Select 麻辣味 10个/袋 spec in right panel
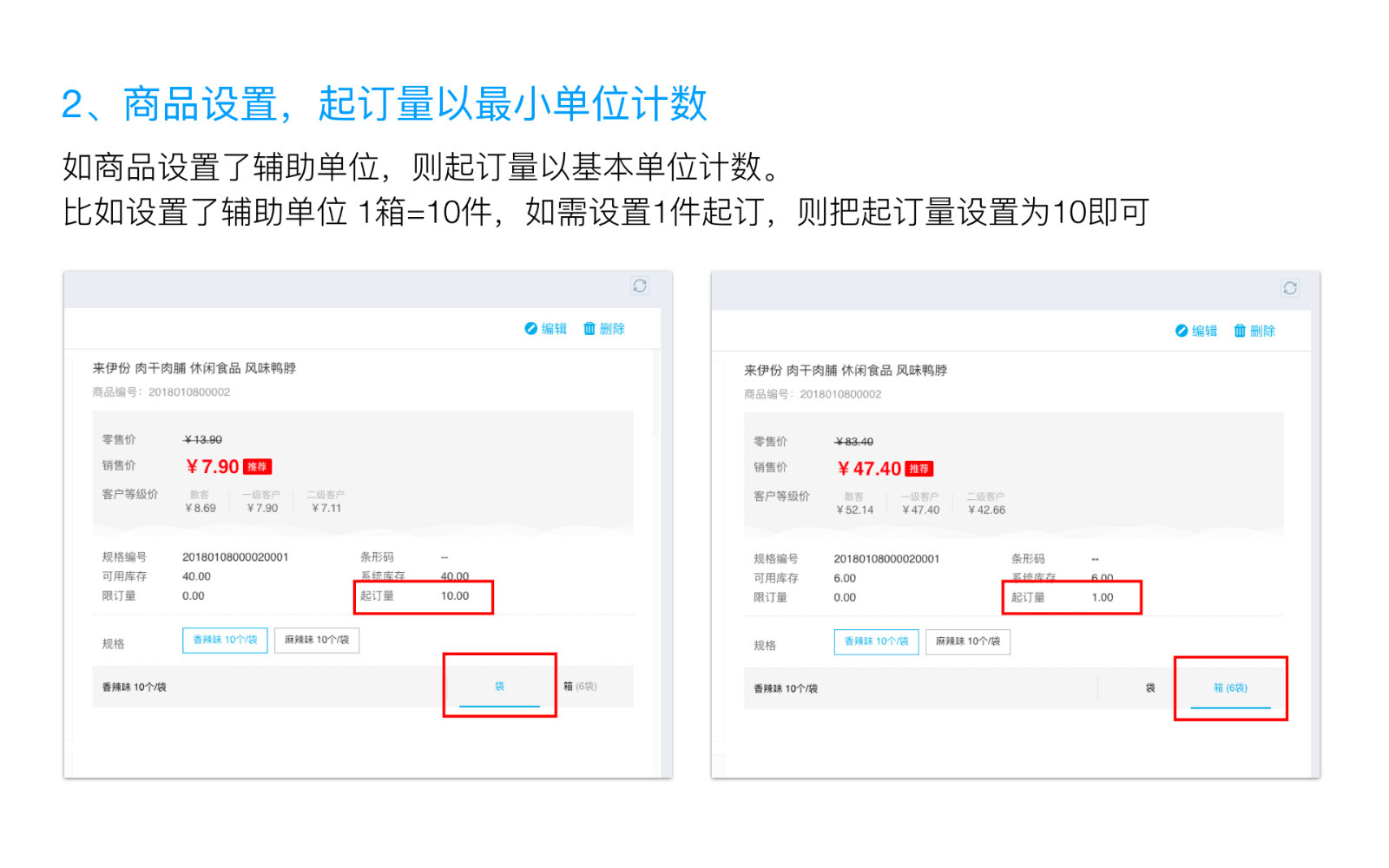The image size is (1389, 868). pos(968,641)
